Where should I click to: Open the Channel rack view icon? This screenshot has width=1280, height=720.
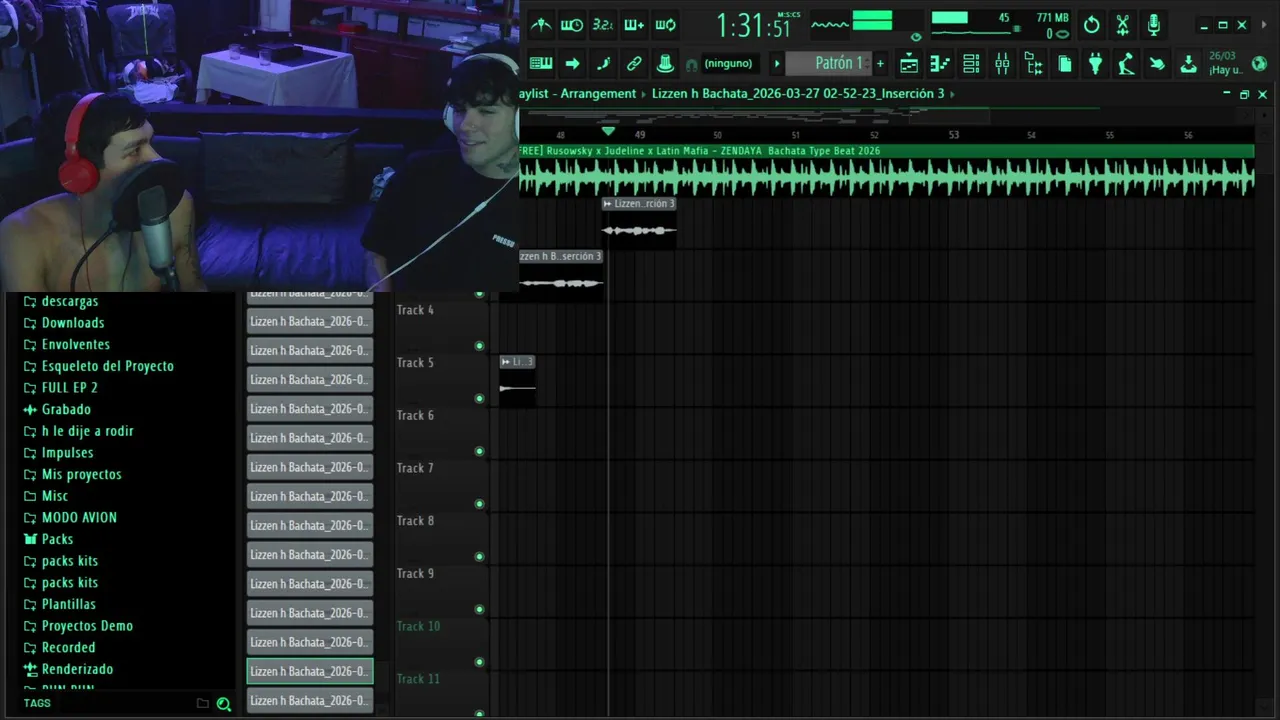coord(971,64)
